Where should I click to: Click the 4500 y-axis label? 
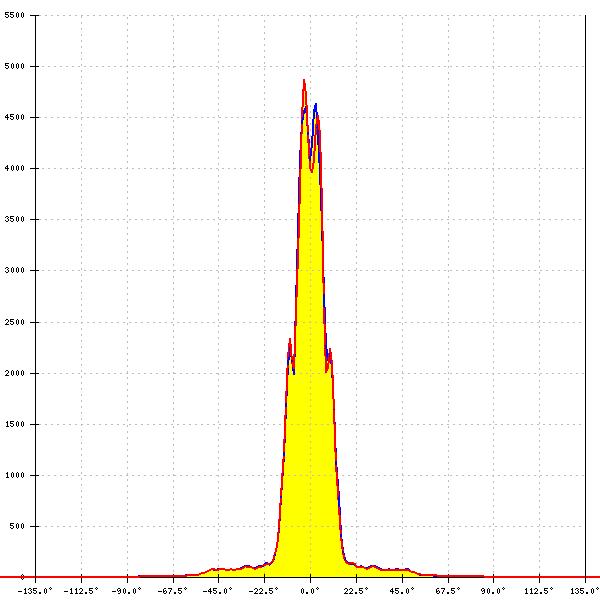pos(15,118)
